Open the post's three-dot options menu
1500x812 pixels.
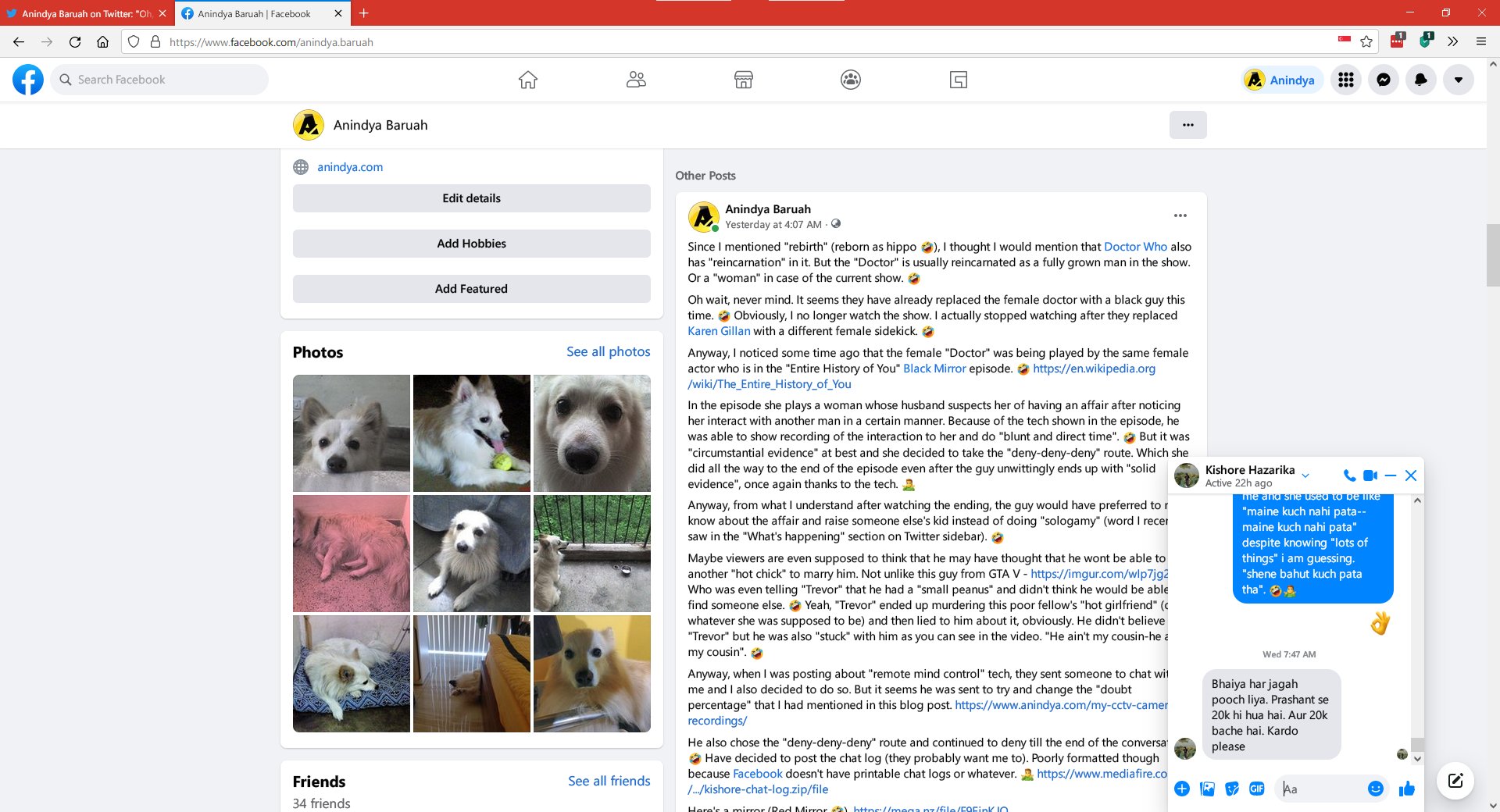click(1180, 215)
